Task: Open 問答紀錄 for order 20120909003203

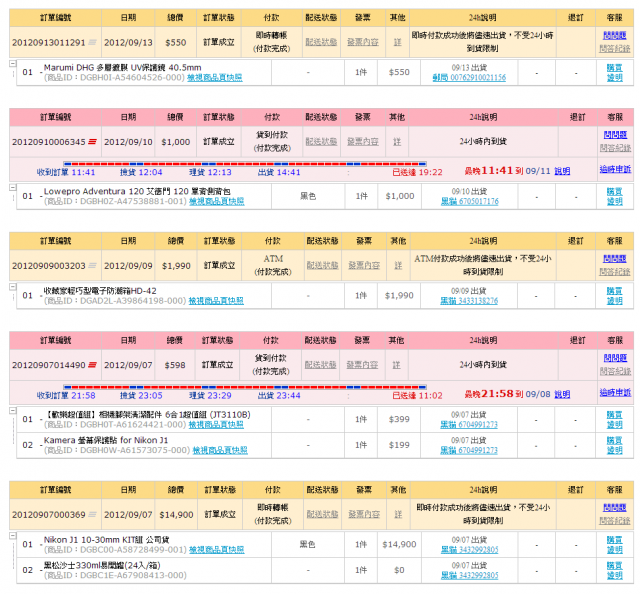Action: (x=615, y=272)
